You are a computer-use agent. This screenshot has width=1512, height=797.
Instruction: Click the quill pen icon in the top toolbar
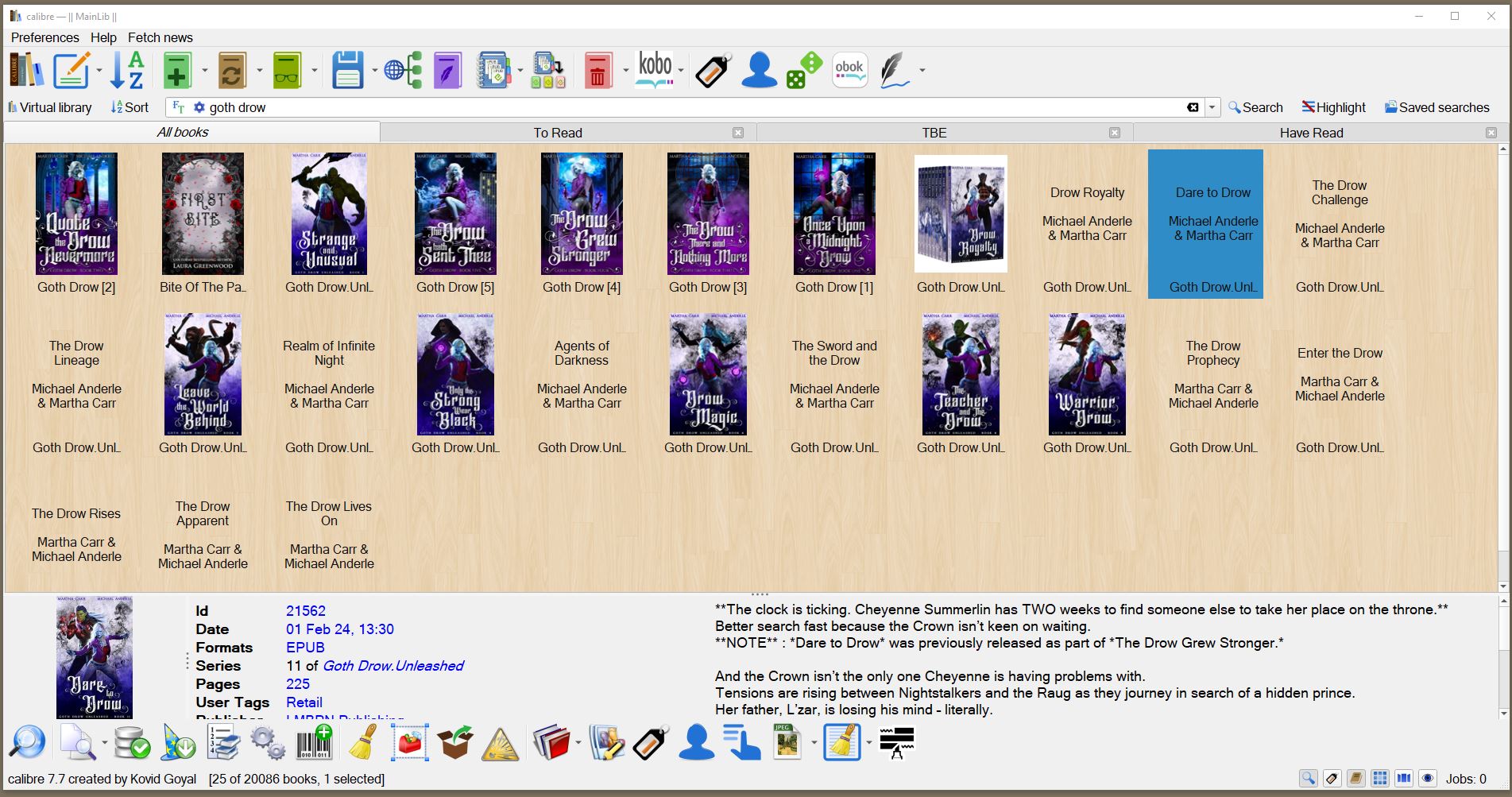(x=895, y=70)
